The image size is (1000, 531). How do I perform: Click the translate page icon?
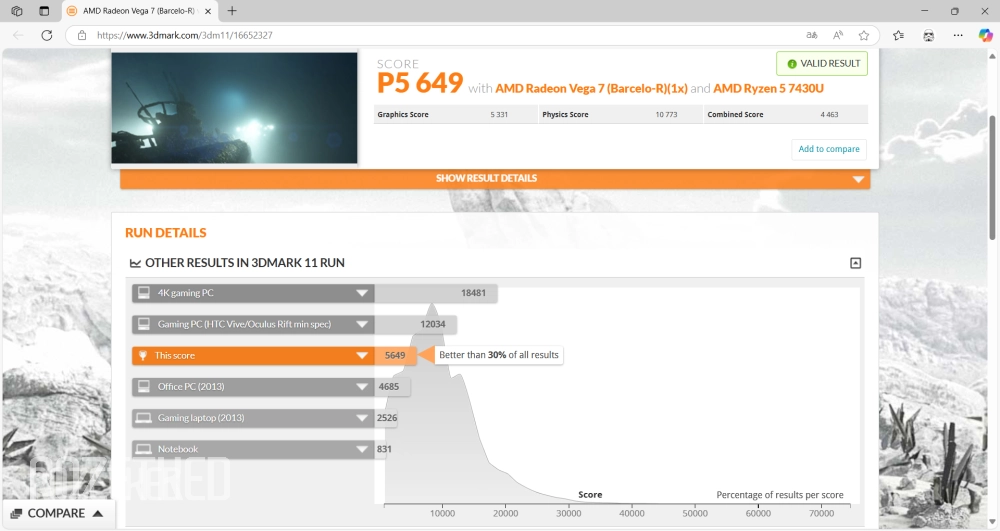[x=812, y=35]
